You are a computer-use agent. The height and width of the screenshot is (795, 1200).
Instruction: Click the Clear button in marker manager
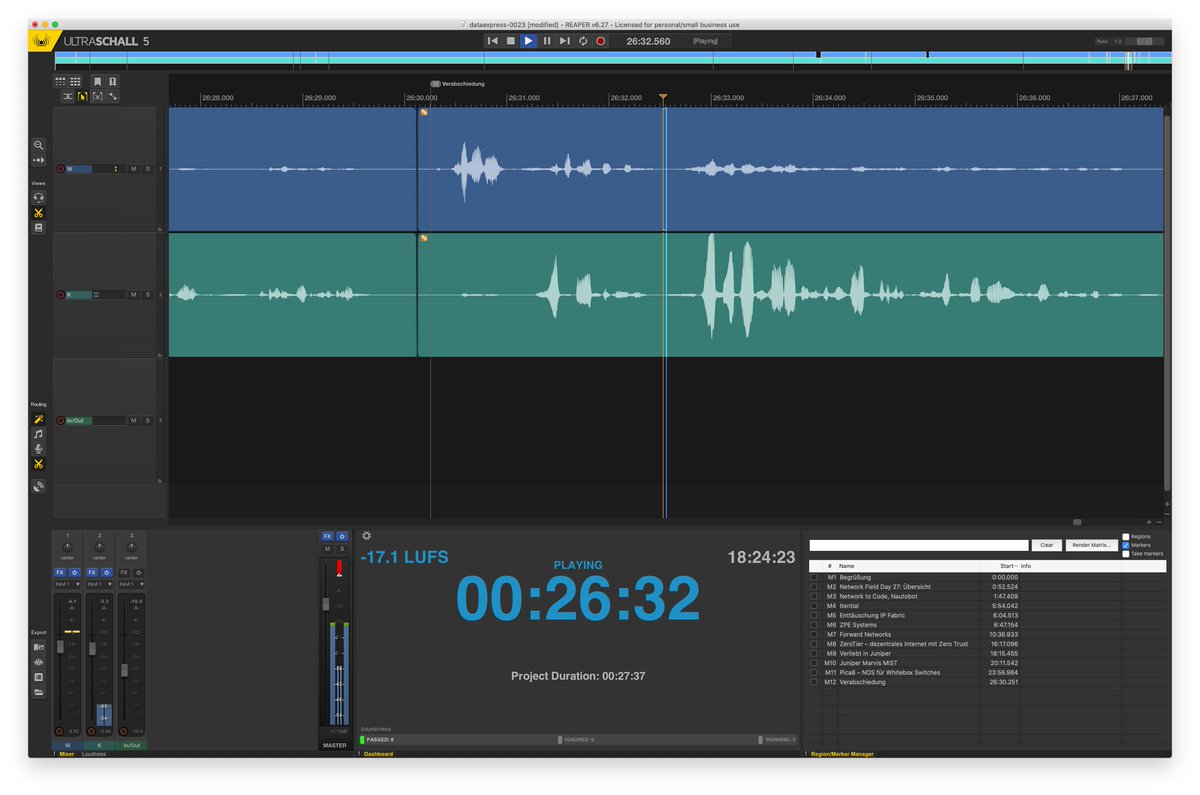[1046, 545]
